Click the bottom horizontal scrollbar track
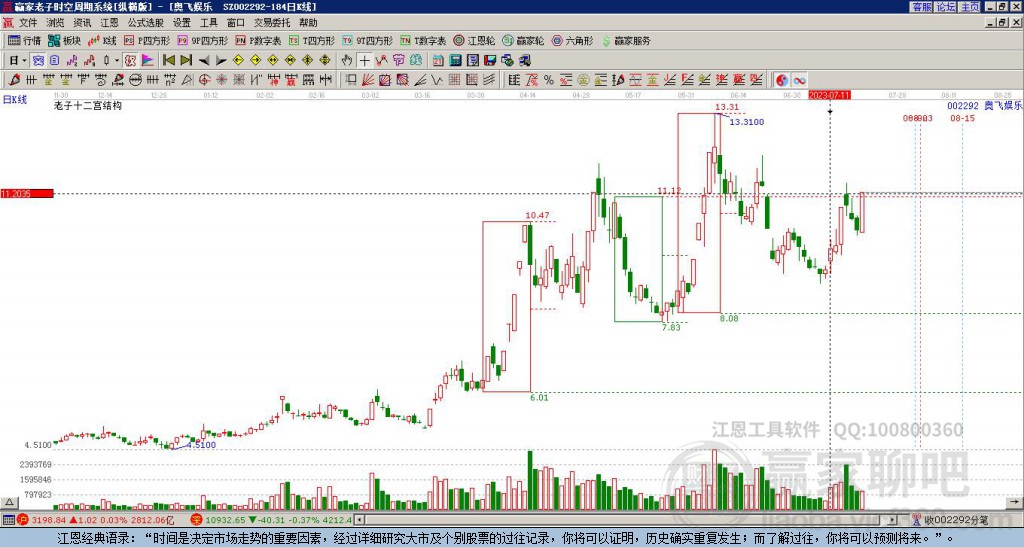 [626, 520]
